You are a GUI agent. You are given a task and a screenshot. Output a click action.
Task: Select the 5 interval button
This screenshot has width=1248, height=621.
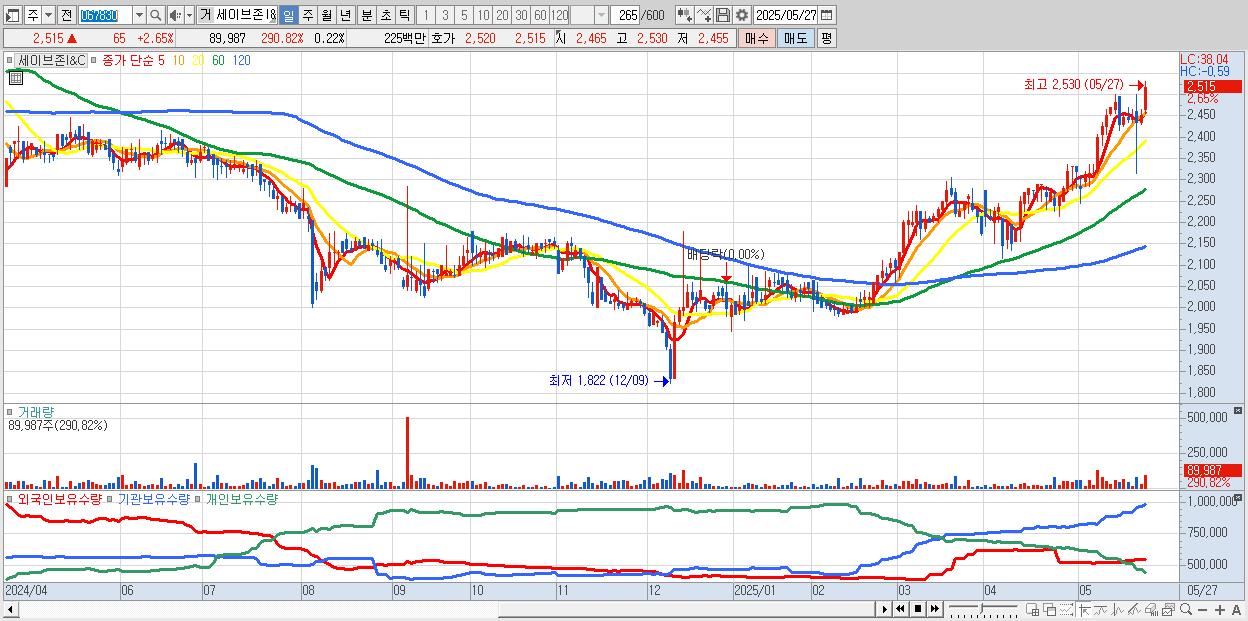tap(464, 15)
